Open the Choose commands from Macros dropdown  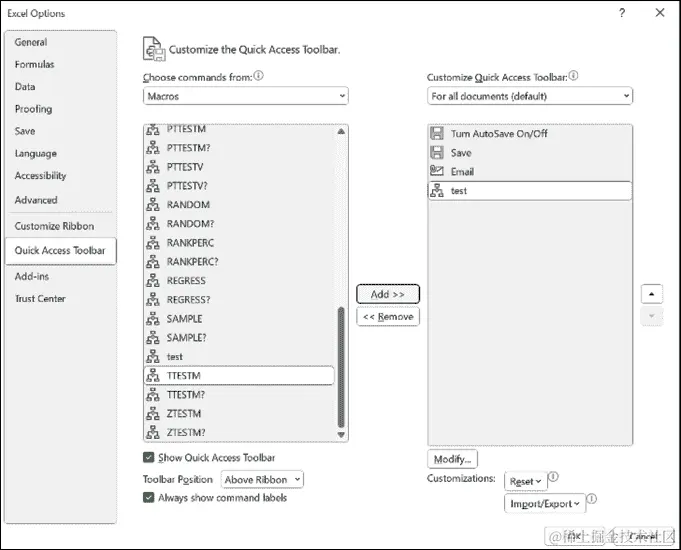coord(246,96)
